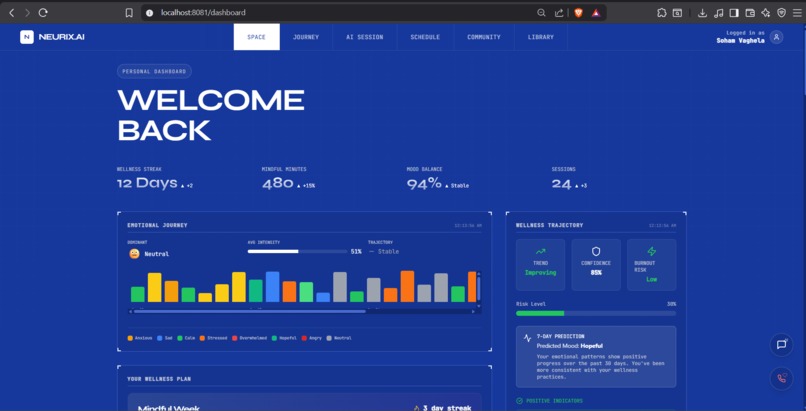This screenshot has width=806, height=411.
Task: Open the music note playlist icon
Action: pyautogui.click(x=719, y=13)
